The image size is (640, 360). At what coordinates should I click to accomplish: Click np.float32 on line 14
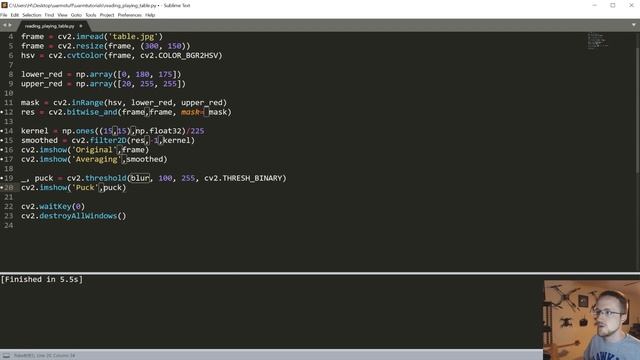click(x=158, y=131)
